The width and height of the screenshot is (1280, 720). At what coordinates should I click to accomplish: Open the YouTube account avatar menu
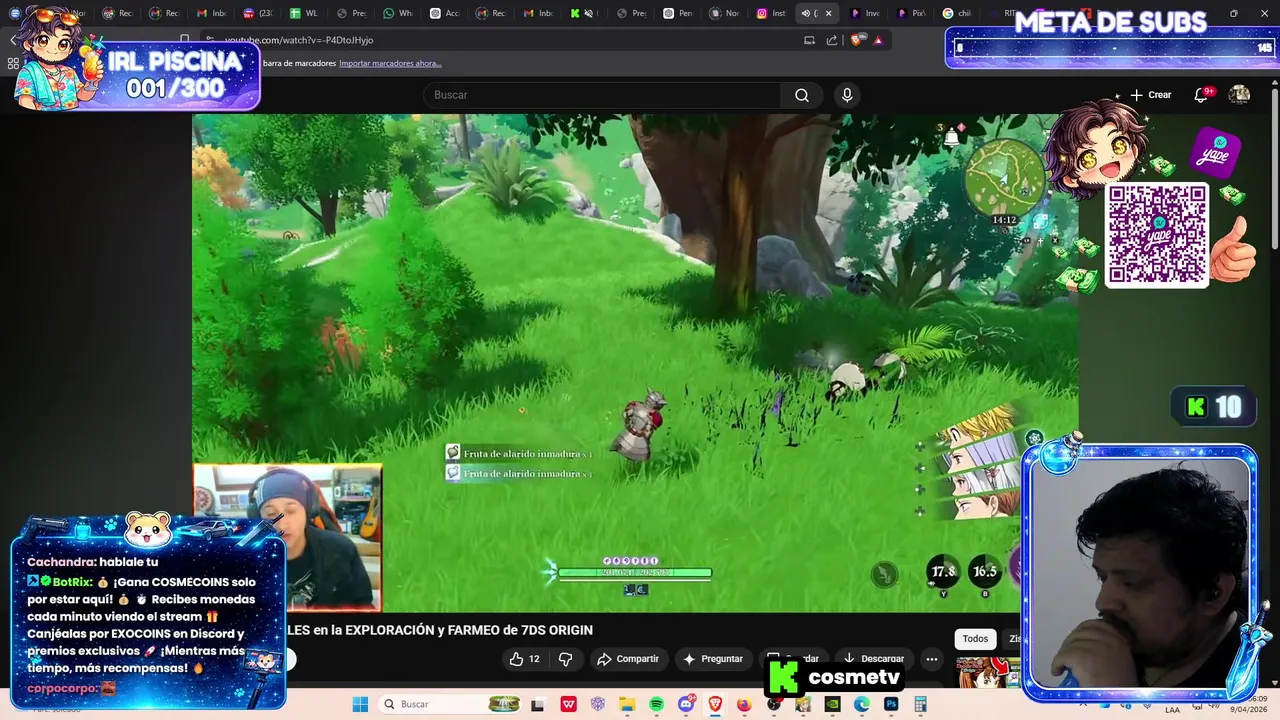[x=1239, y=95]
